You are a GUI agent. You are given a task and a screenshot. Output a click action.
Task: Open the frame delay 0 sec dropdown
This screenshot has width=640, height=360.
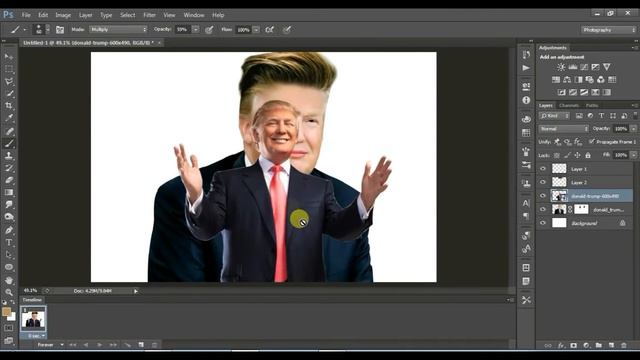[x=36, y=336]
